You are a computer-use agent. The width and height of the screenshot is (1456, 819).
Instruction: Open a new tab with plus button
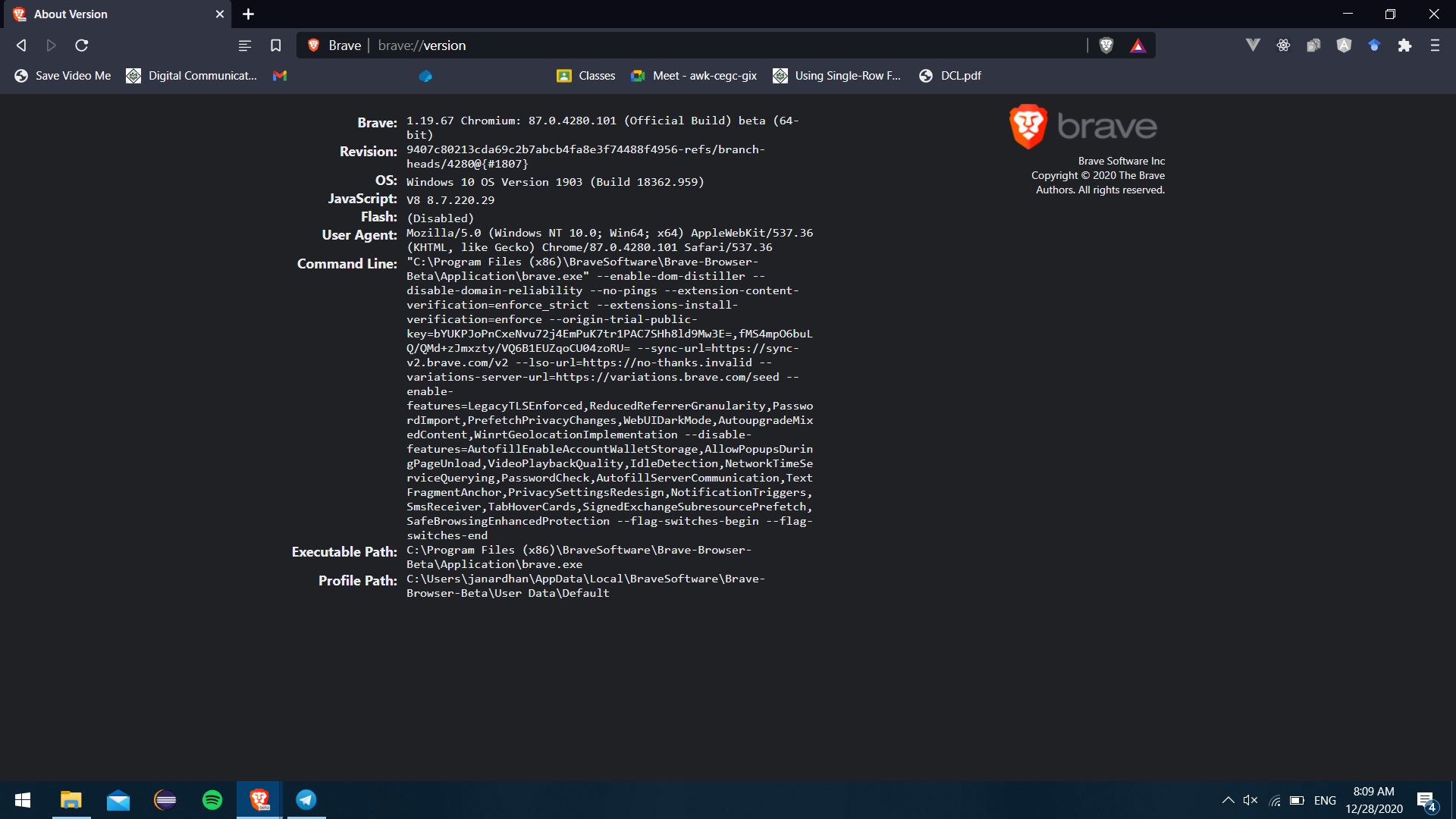pos(248,14)
